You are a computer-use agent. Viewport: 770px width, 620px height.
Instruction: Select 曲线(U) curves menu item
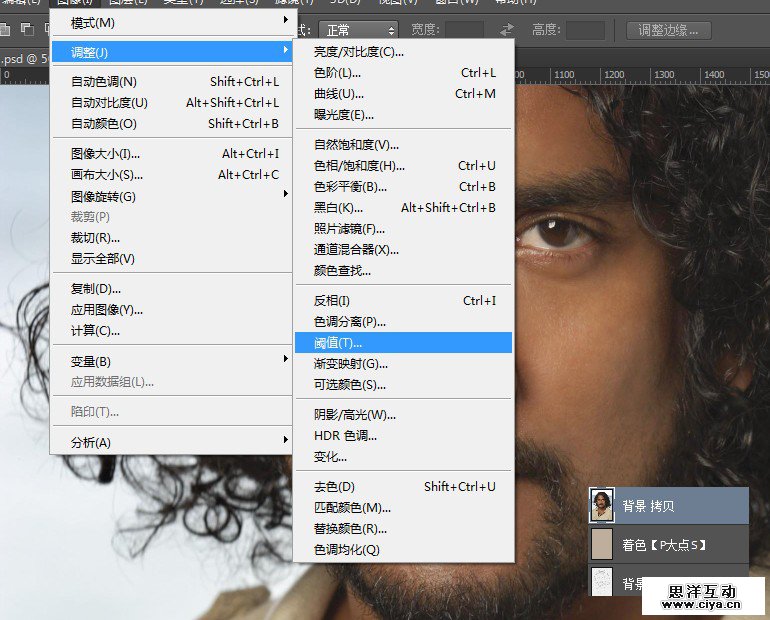[403, 94]
